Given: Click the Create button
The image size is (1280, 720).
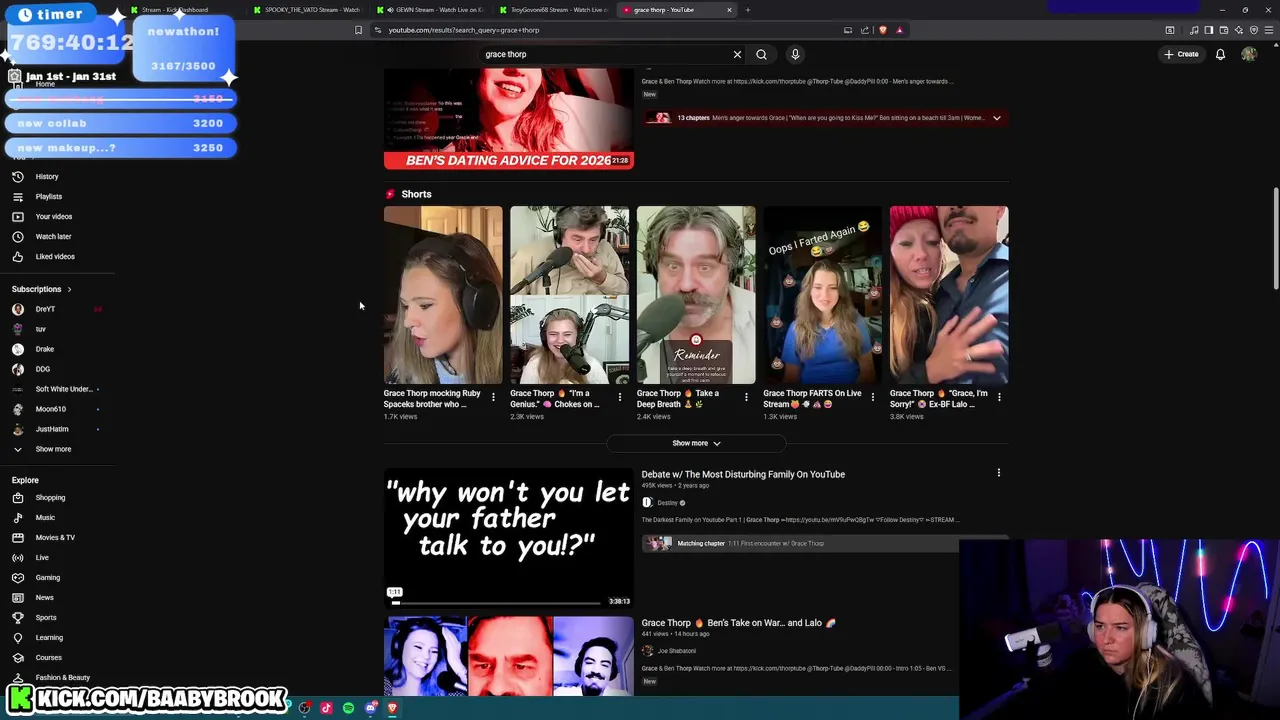Looking at the screenshot, I should [x=1181, y=54].
